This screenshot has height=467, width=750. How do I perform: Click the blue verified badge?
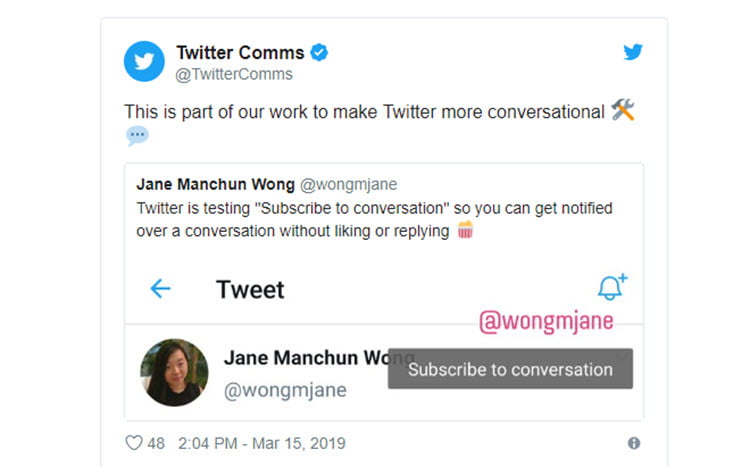tap(319, 52)
